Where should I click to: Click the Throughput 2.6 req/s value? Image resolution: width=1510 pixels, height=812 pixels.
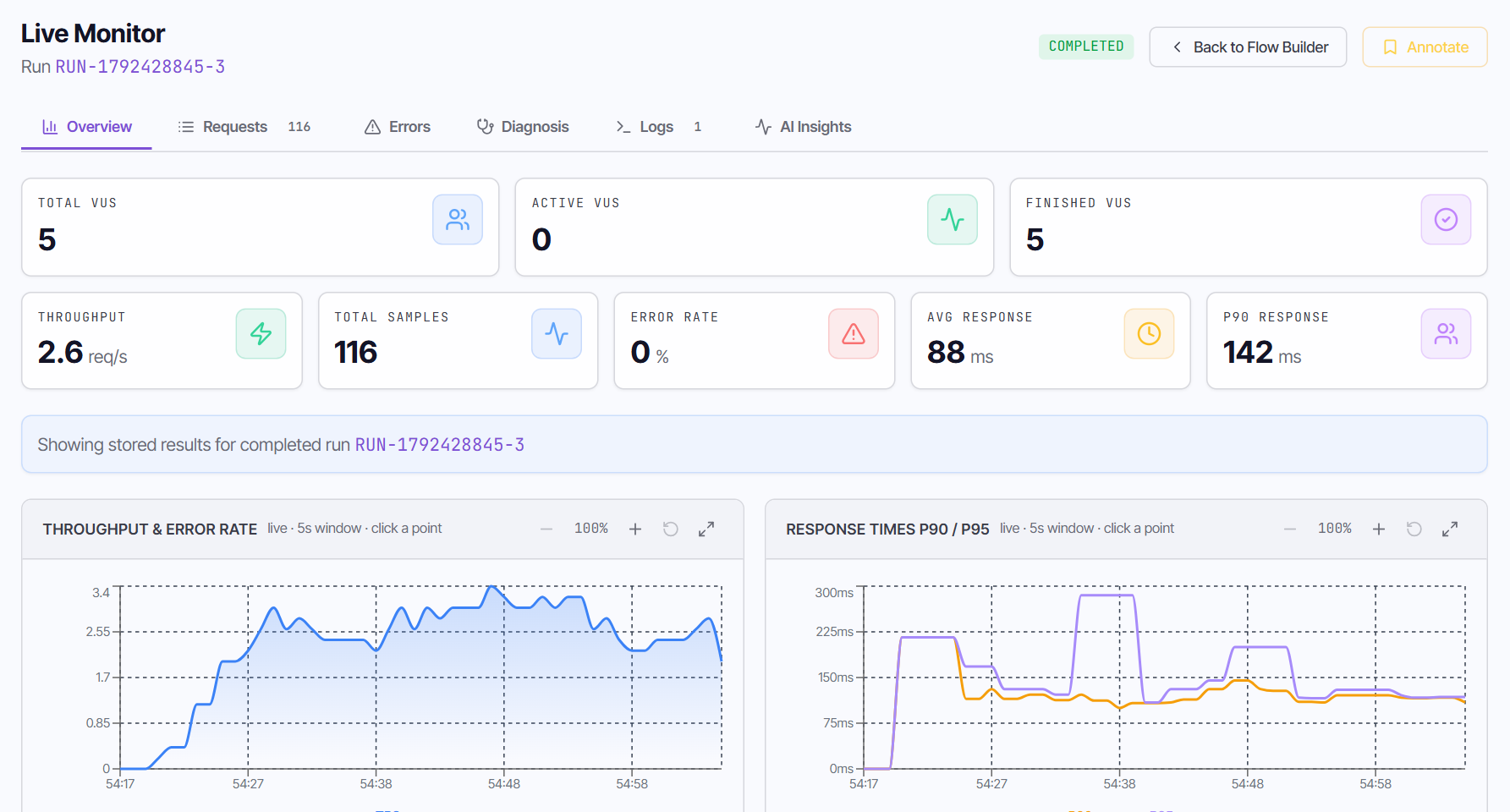click(x=83, y=353)
